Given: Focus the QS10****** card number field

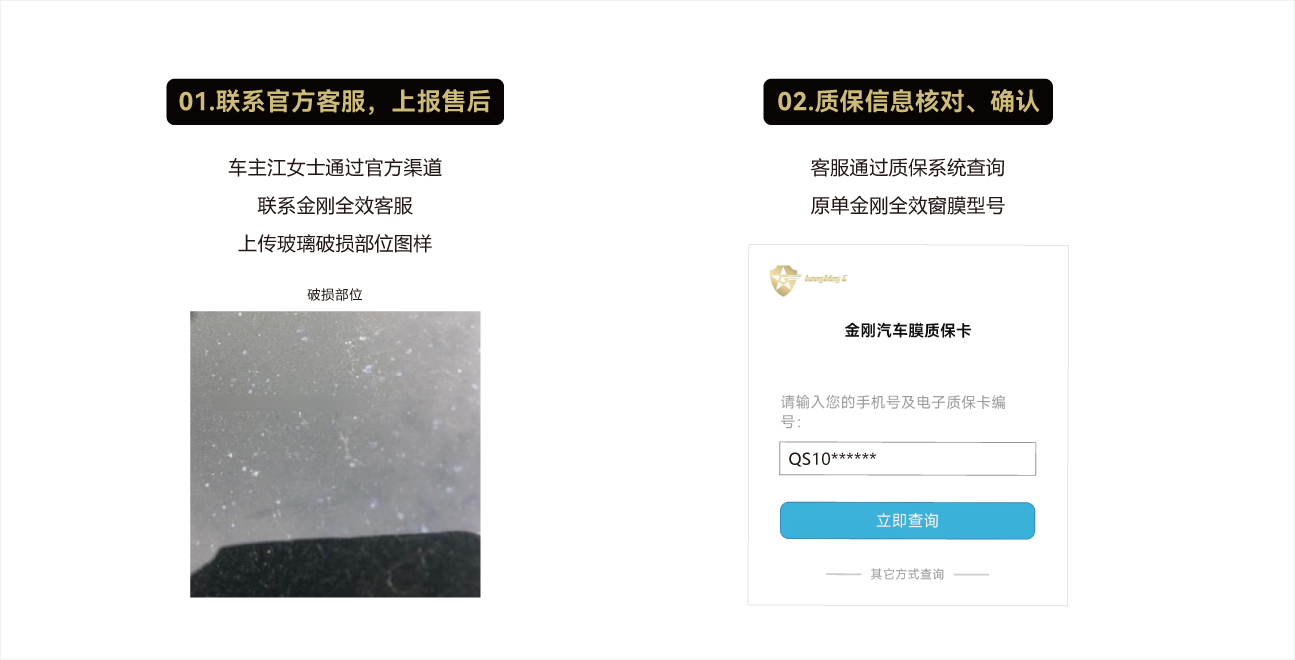Looking at the screenshot, I should coord(907,459).
